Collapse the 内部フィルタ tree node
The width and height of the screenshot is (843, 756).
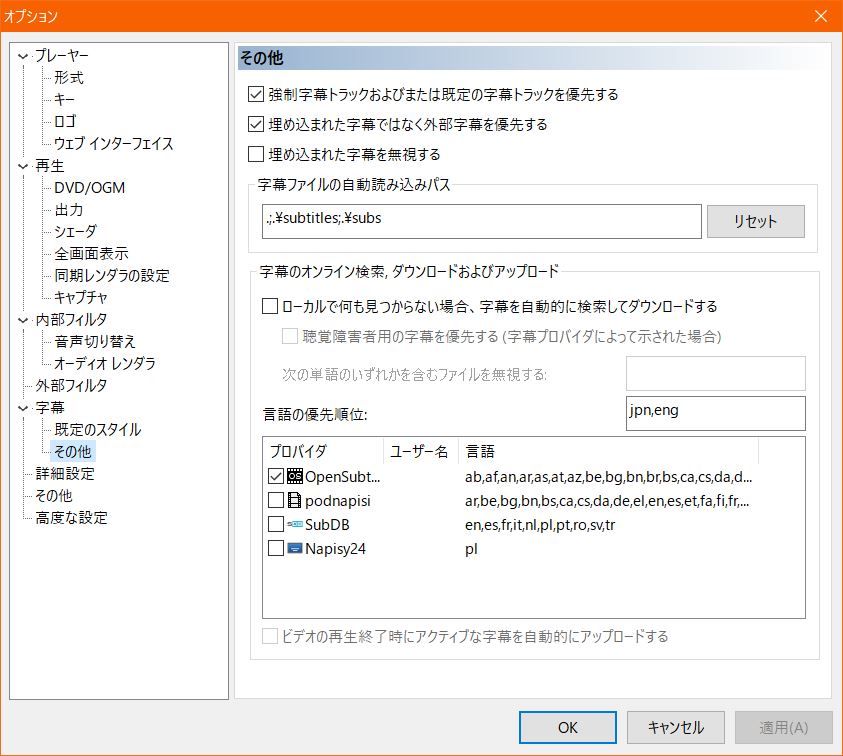[x=23, y=320]
